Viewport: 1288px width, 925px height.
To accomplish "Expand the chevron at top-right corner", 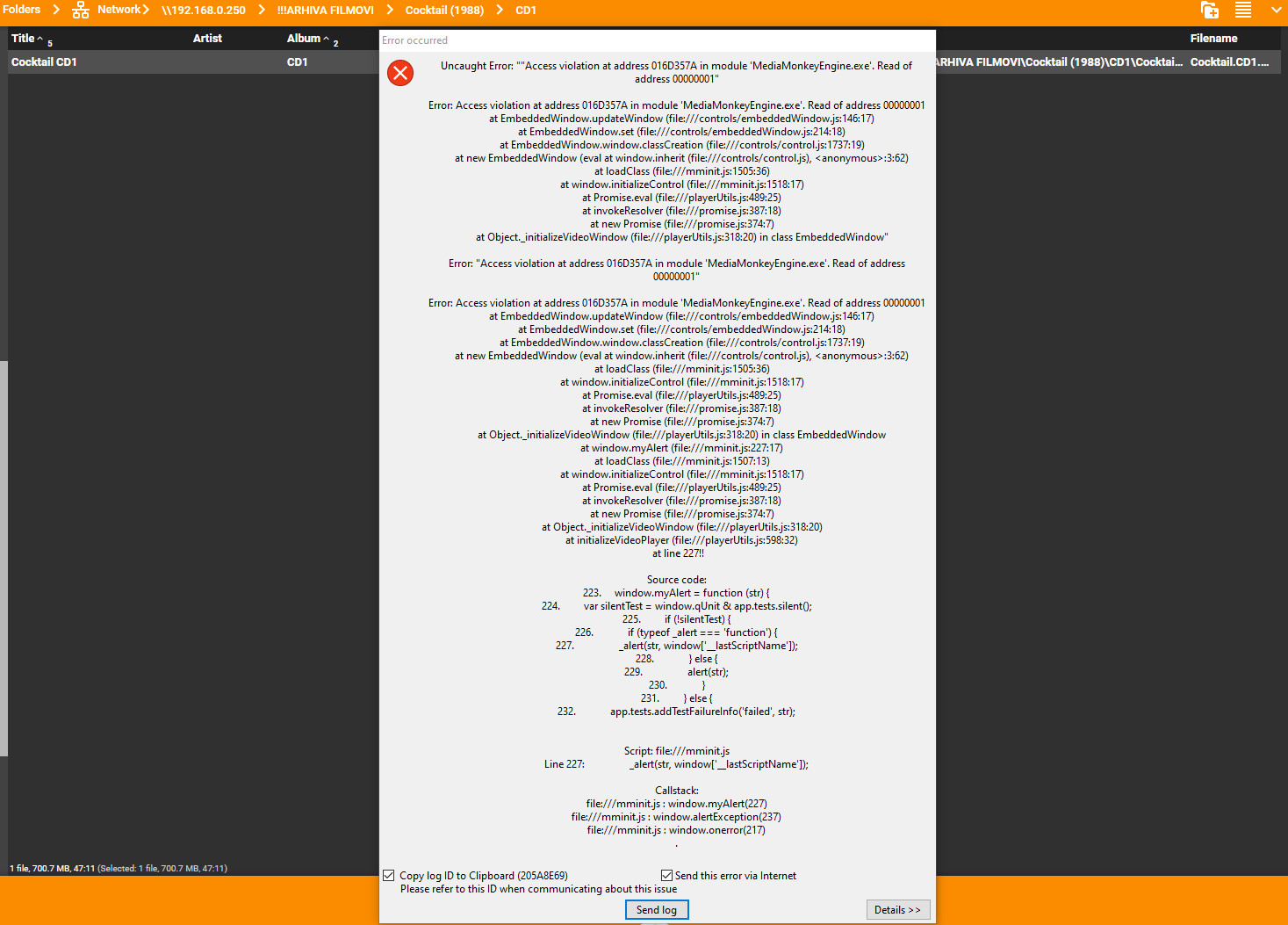I will point(1276,11).
